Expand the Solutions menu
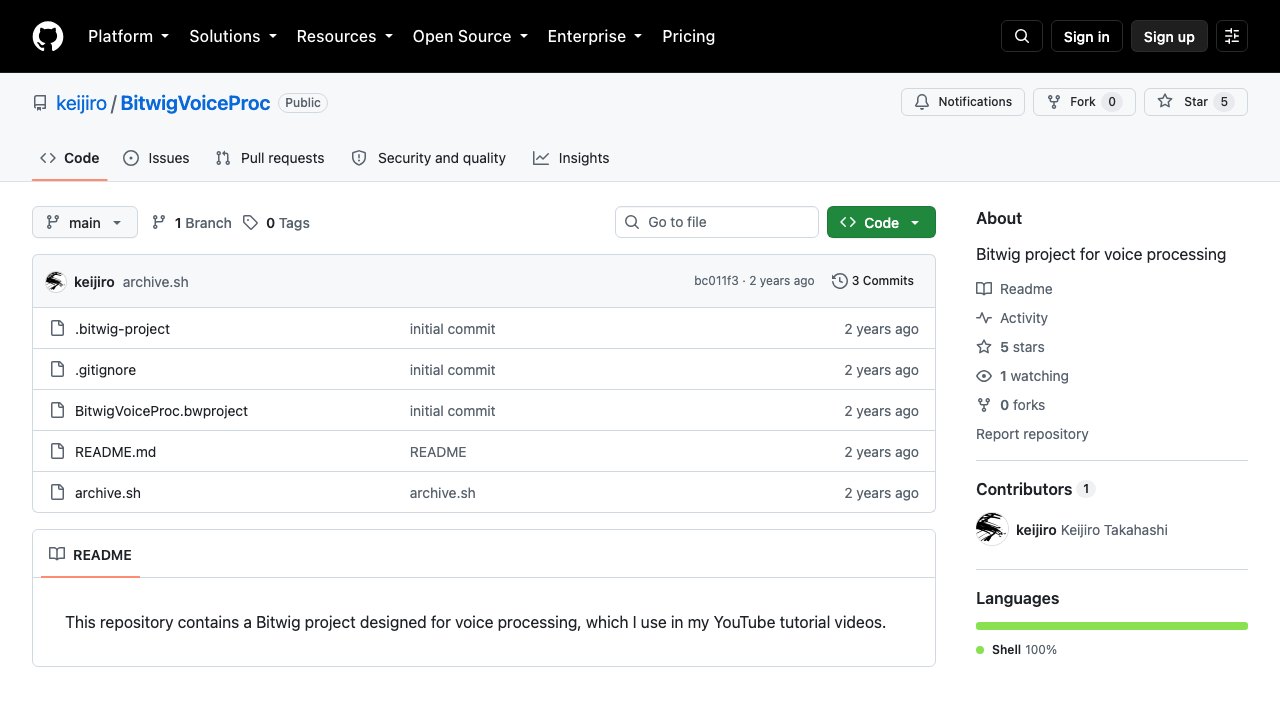This screenshot has width=1280, height=720. tap(232, 36)
